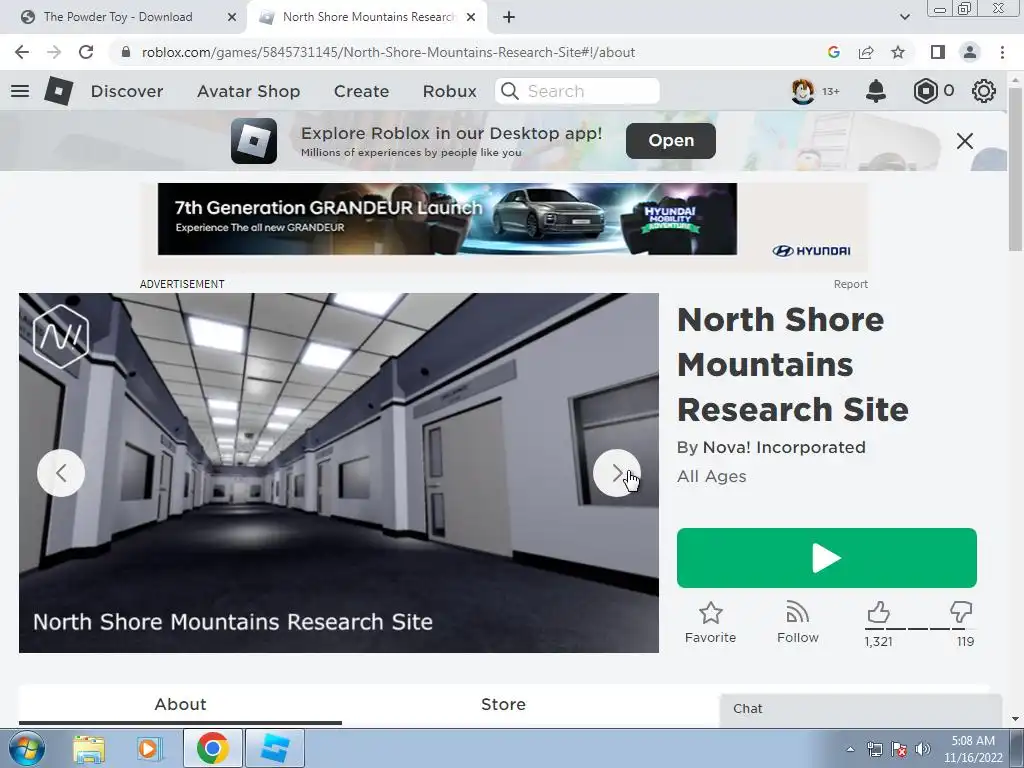Viewport: 1024px width, 768px height.
Task: Open Roblox Studio from the taskbar
Action: point(275,748)
